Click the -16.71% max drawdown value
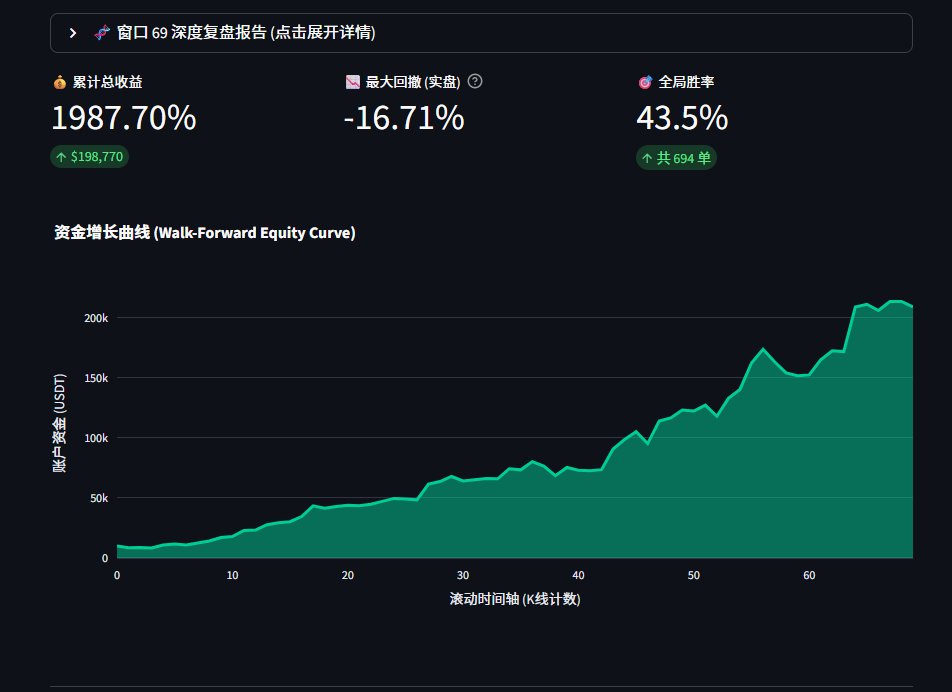Image resolution: width=952 pixels, height=692 pixels. pos(403,118)
